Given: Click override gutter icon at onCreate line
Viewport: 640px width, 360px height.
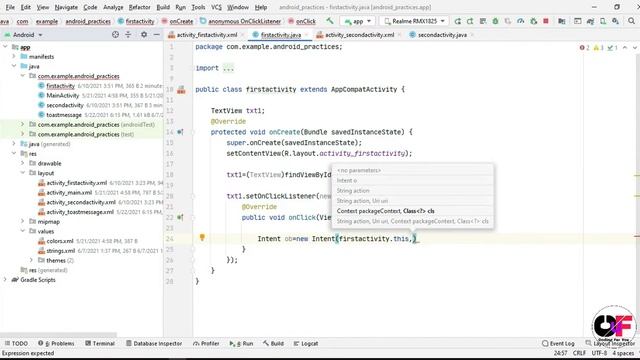Looking at the screenshot, I should [180, 132].
